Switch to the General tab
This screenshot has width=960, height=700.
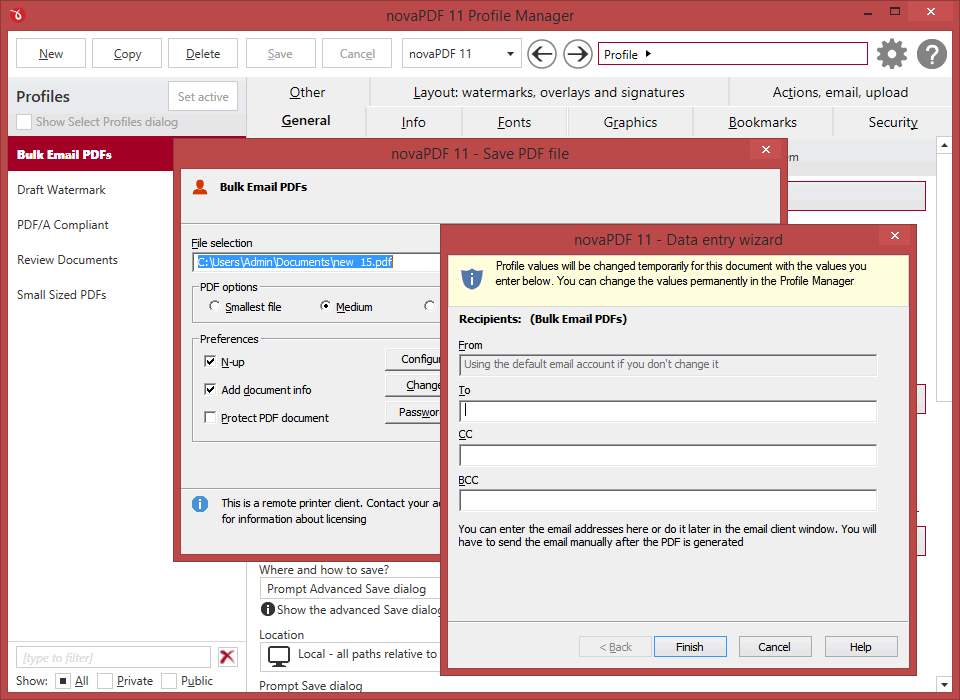click(306, 121)
